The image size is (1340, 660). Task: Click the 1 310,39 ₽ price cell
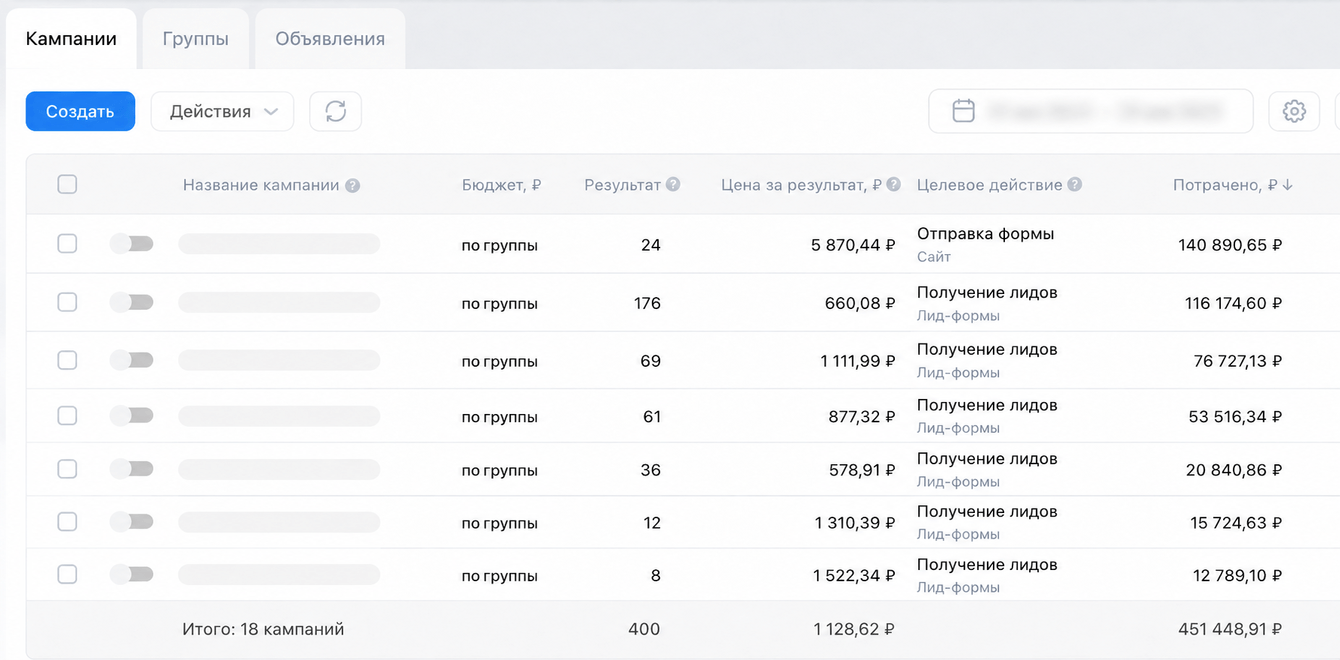(x=855, y=523)
